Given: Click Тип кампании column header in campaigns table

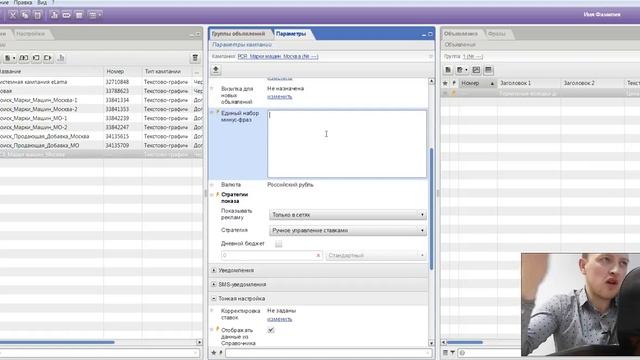Looking at the screenshot, I should [167, 72].
